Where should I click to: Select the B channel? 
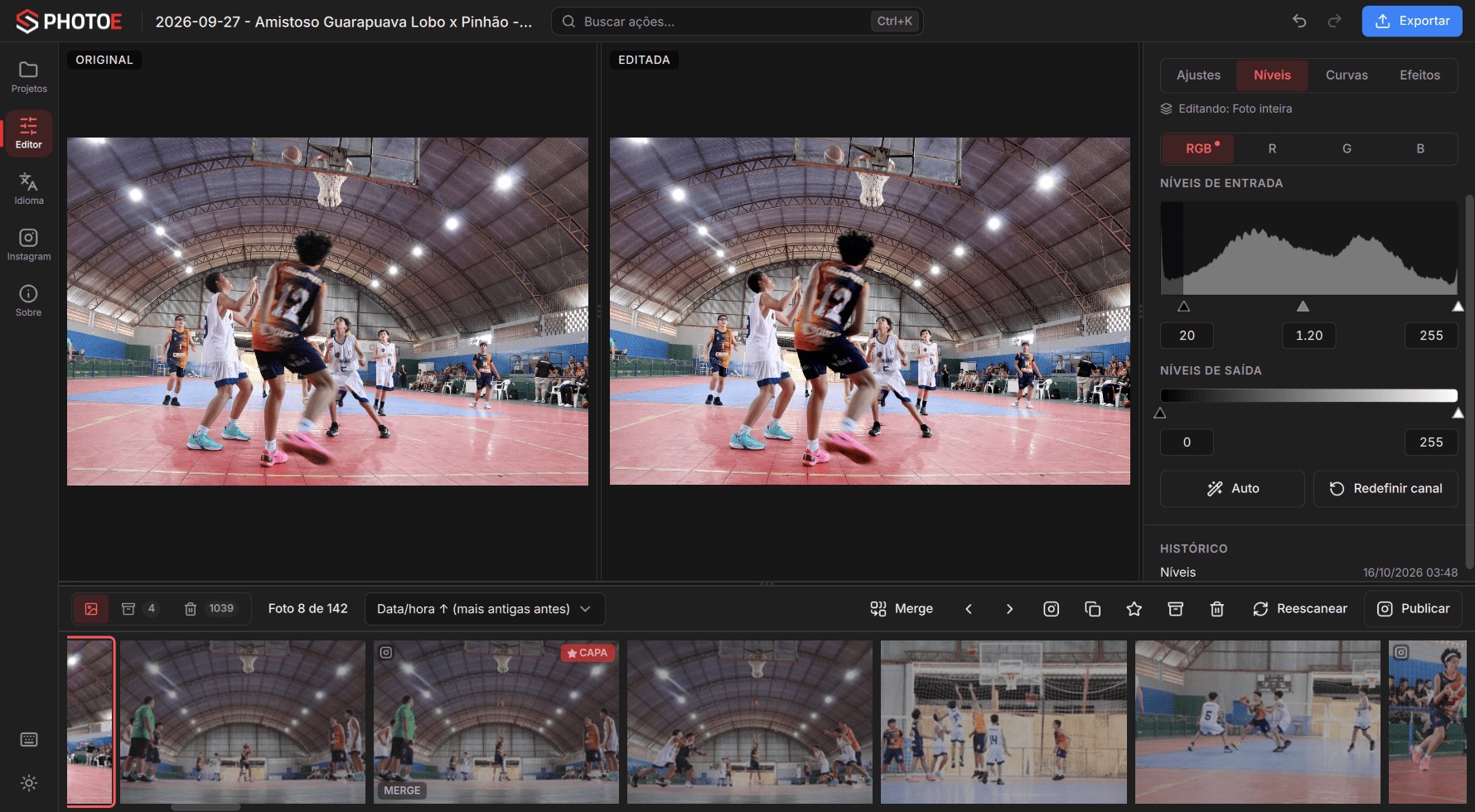[x=1420, y=148]
